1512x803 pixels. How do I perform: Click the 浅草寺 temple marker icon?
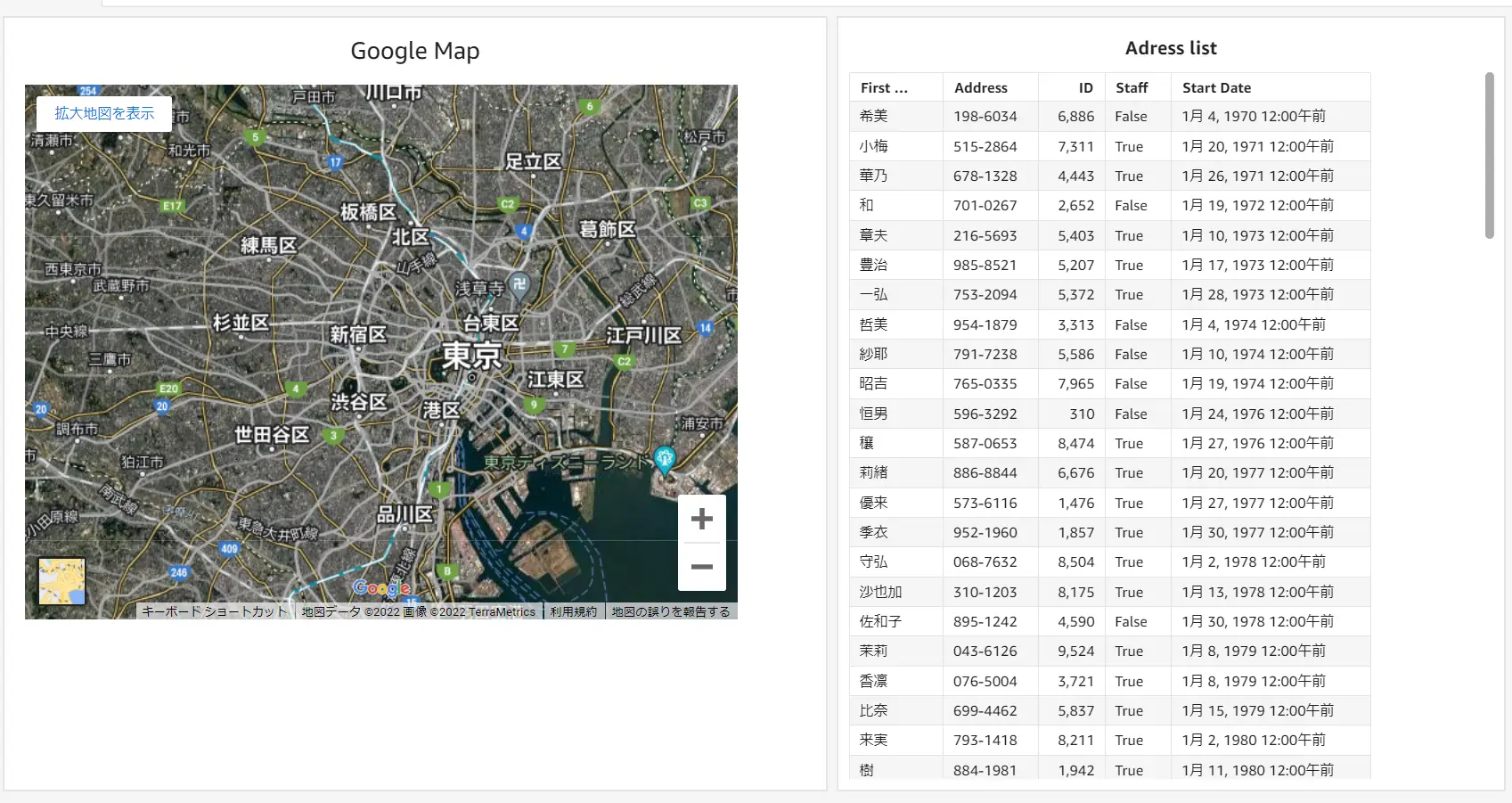click(520, 285)
